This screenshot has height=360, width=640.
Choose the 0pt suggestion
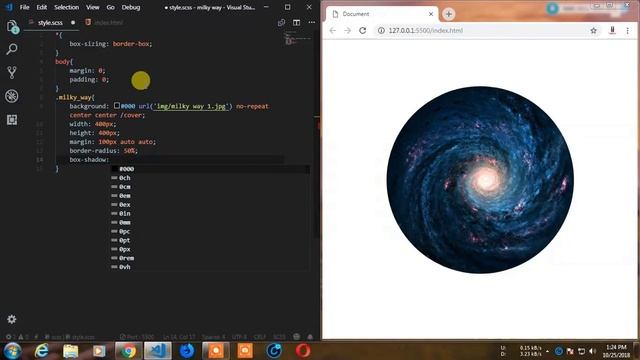click(210, 240)
